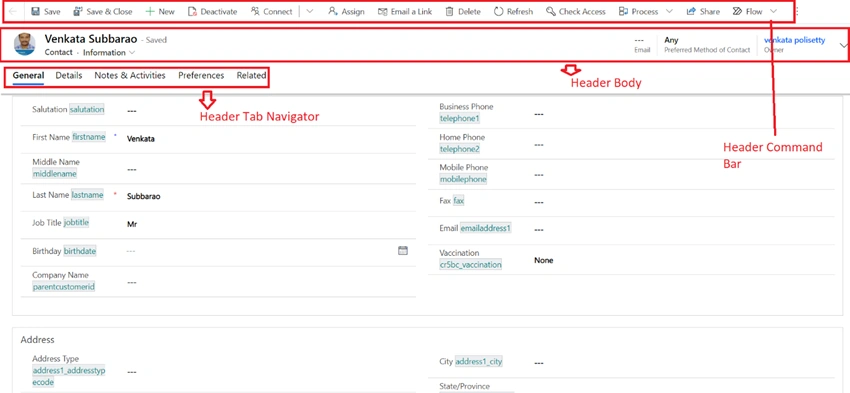Click the Flow command

tap(748, 11)
